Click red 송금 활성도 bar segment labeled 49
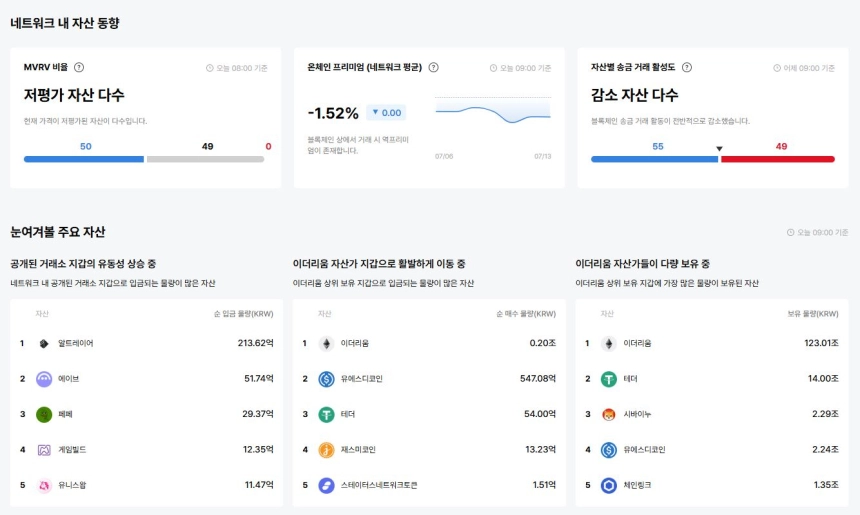The image size is (860, 515). tap(778, 159)
